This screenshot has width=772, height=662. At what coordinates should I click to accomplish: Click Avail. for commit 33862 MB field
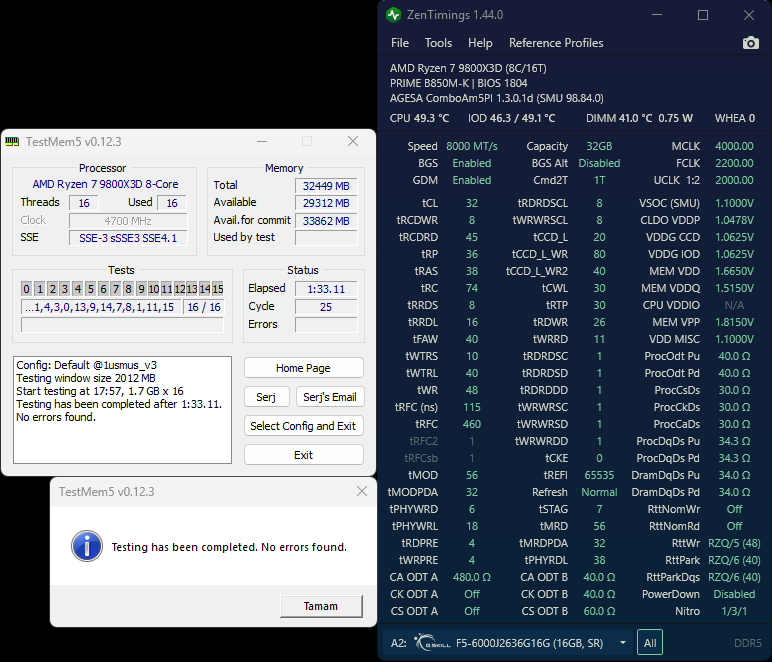point(326,221)
